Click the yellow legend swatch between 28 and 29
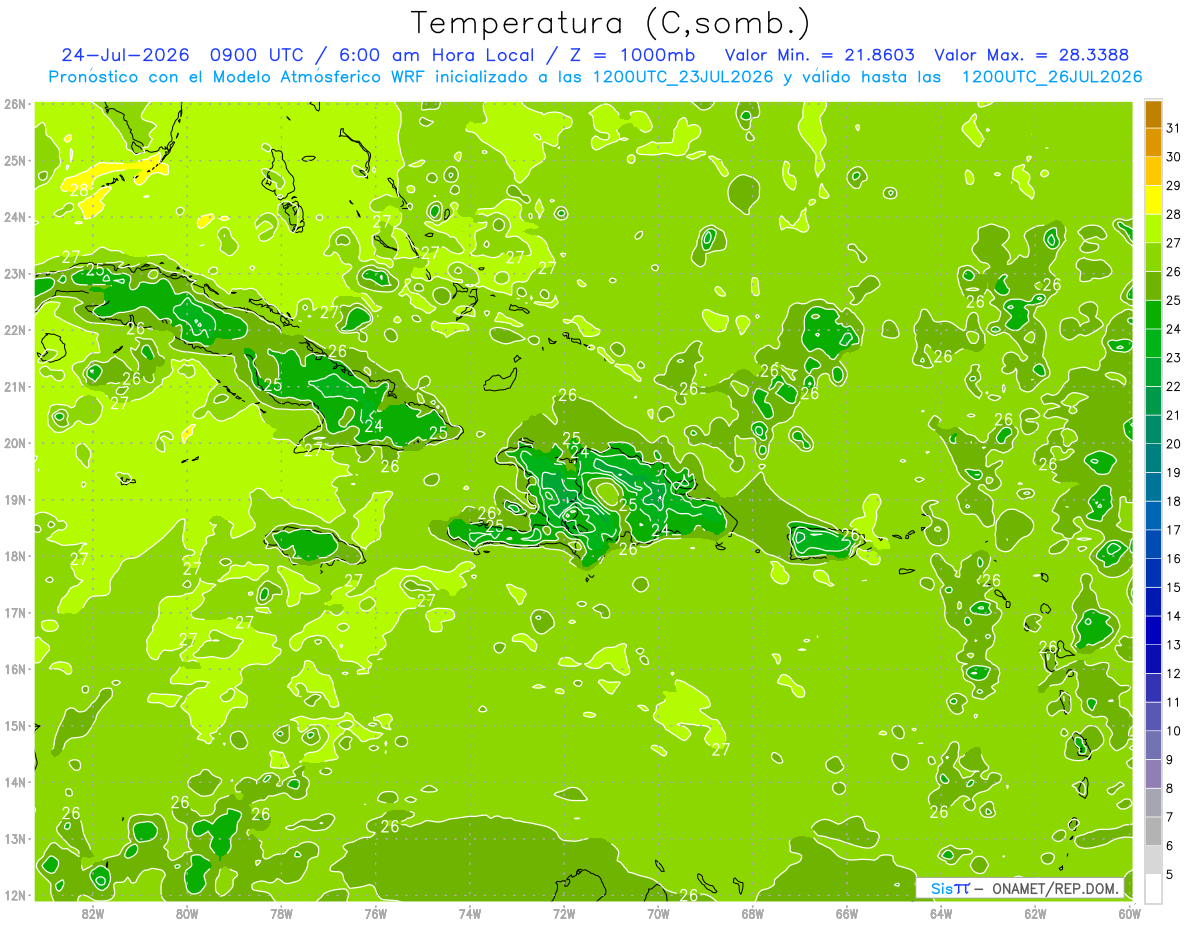 coord(1153,200)
